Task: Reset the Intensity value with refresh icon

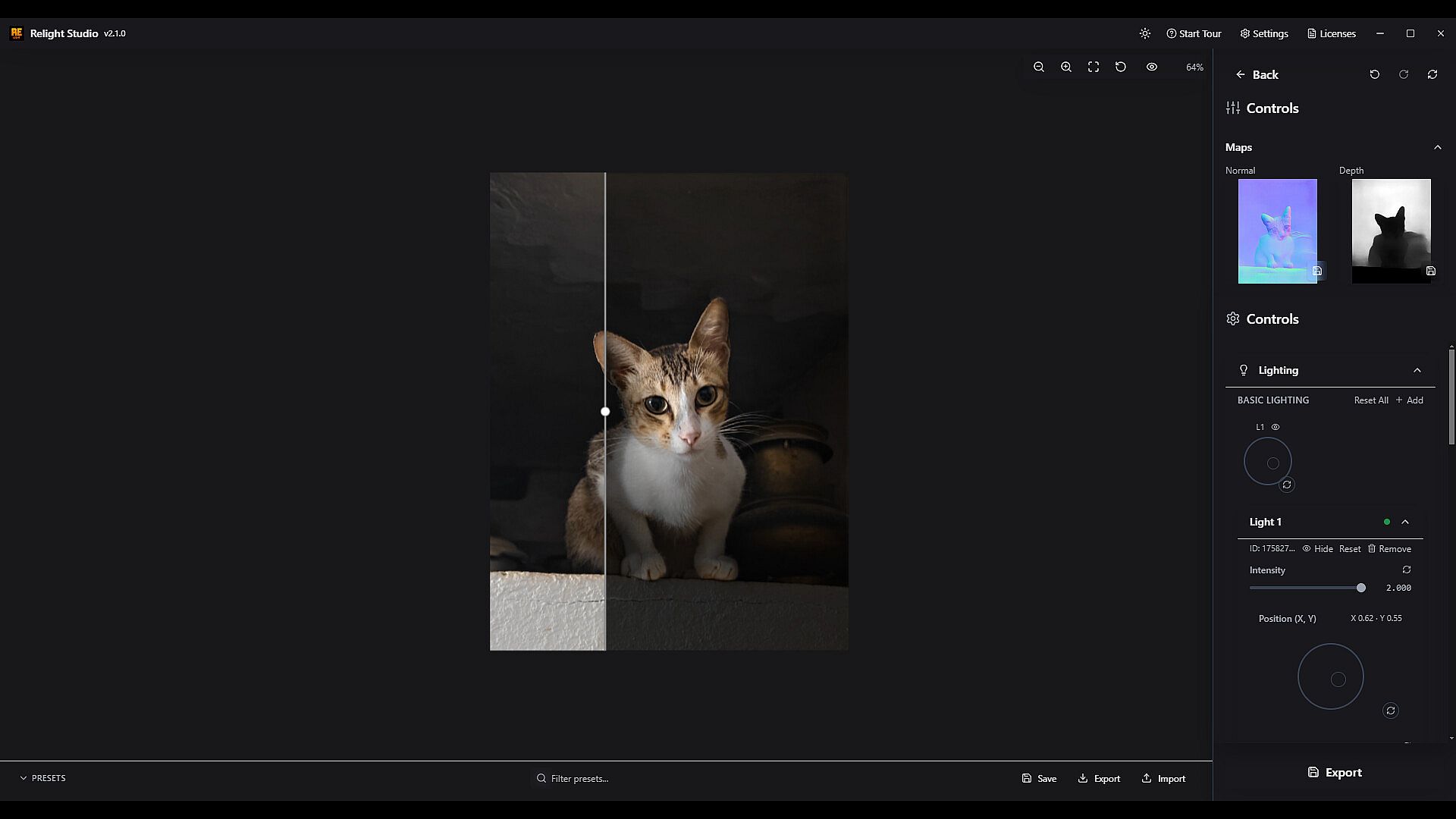Action: [1407, 570]
